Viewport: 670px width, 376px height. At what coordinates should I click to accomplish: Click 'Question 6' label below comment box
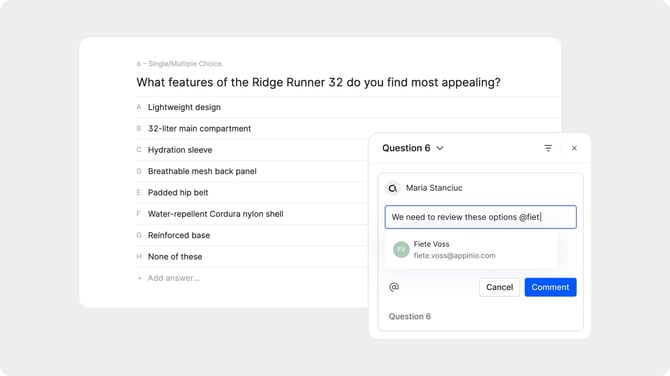[x=409, y=317]
